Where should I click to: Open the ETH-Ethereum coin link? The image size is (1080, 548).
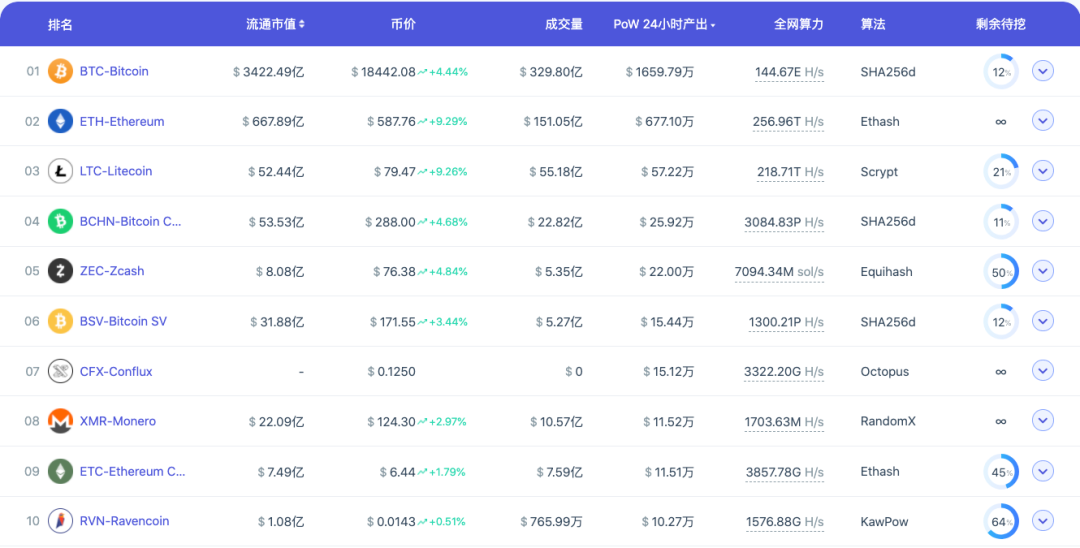pyautogui.click(x=122, y=122)
